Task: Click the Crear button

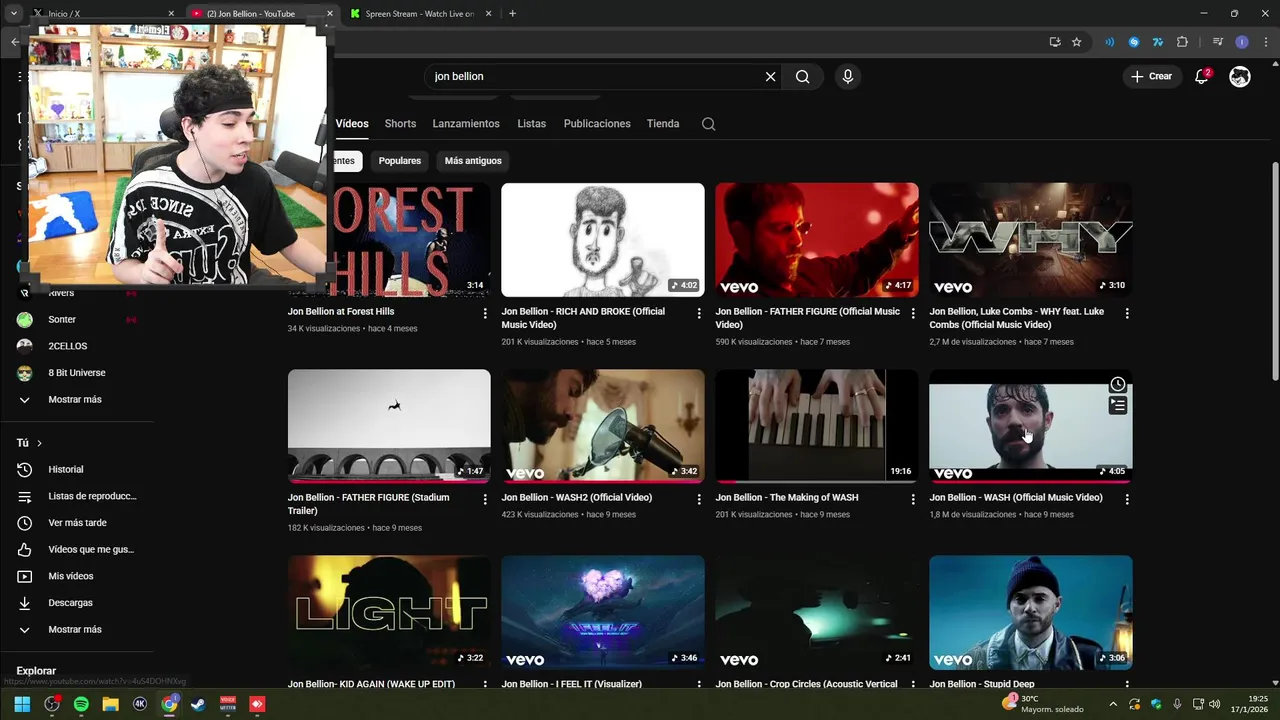Action: (1152, 77)
